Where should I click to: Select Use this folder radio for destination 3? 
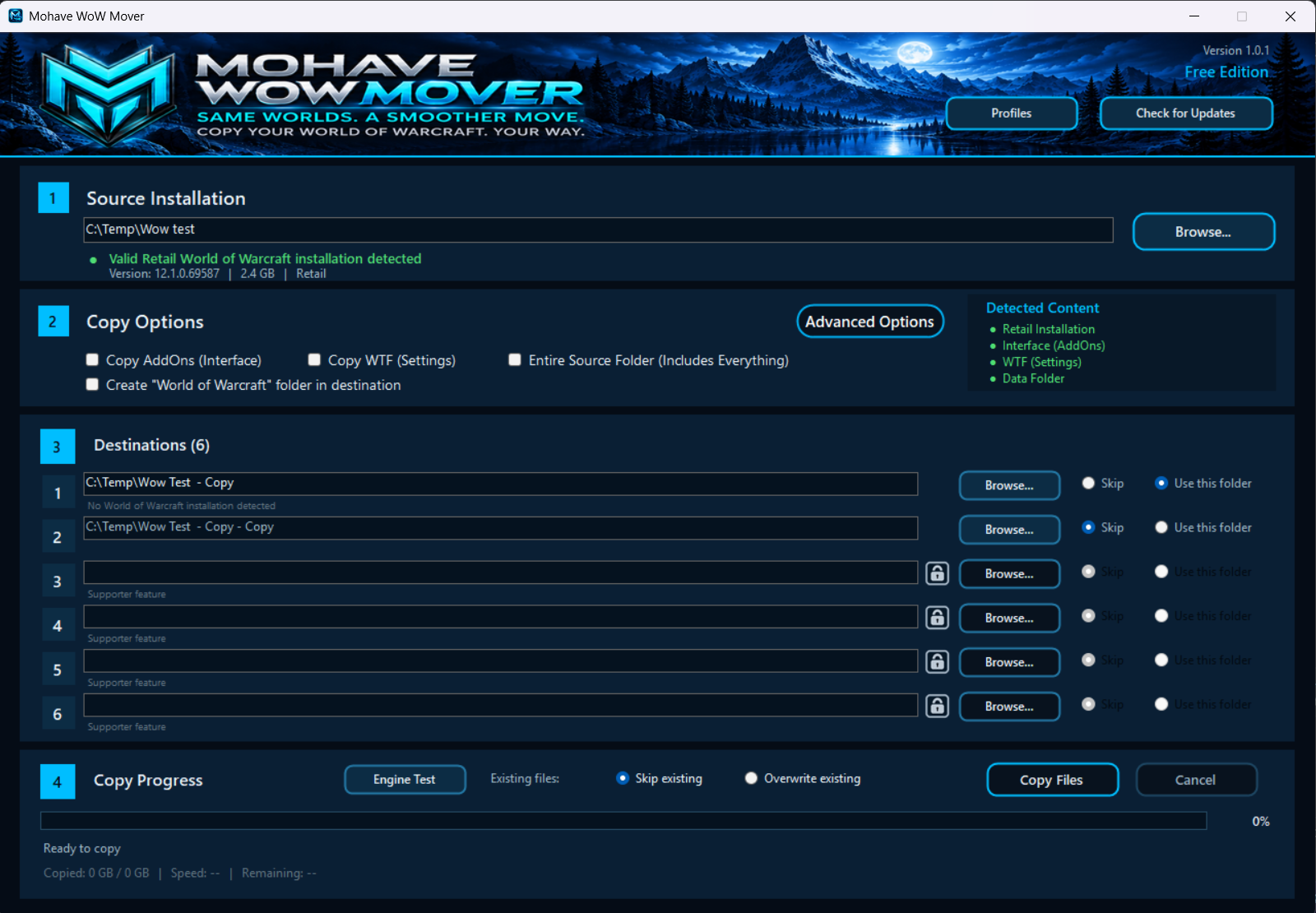coord(1161,572)
